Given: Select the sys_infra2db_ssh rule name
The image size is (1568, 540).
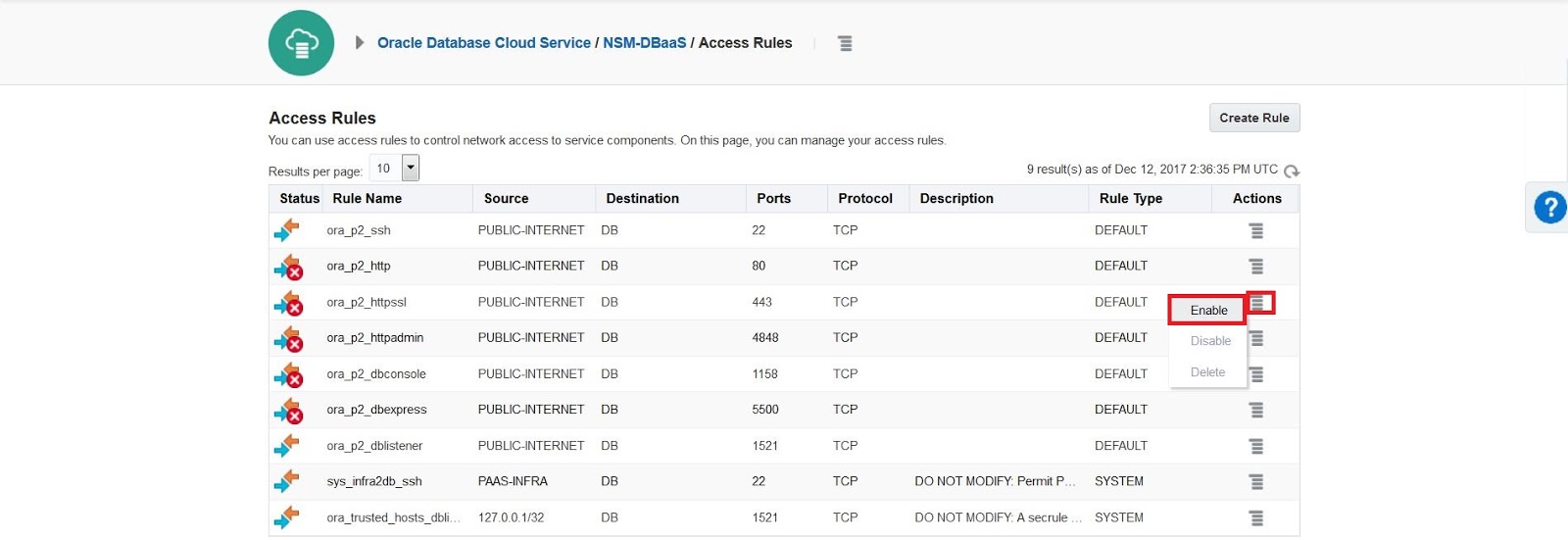Looking at the screenshot, I should point(374,481).
